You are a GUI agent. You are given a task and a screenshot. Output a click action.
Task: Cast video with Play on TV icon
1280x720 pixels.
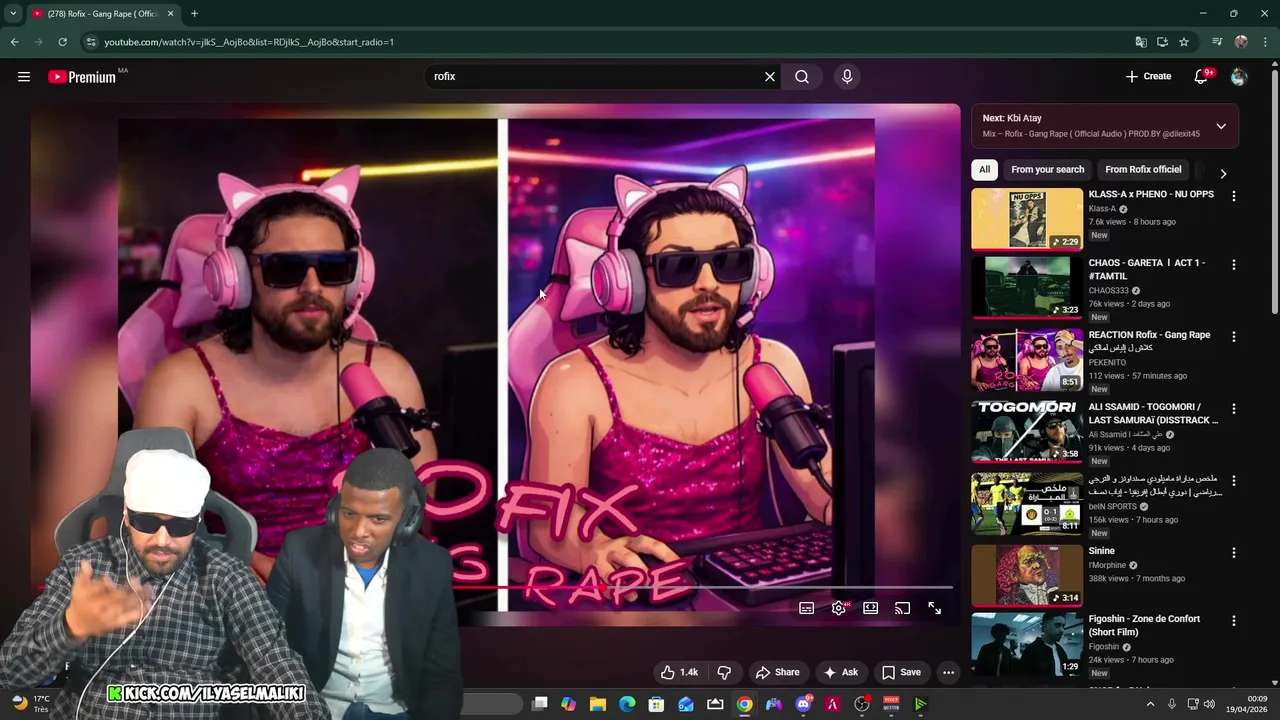903,608
